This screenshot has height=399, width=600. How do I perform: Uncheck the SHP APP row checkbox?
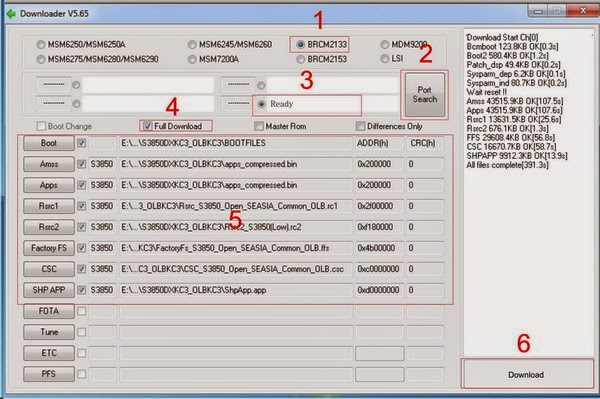tap(82, 290)
